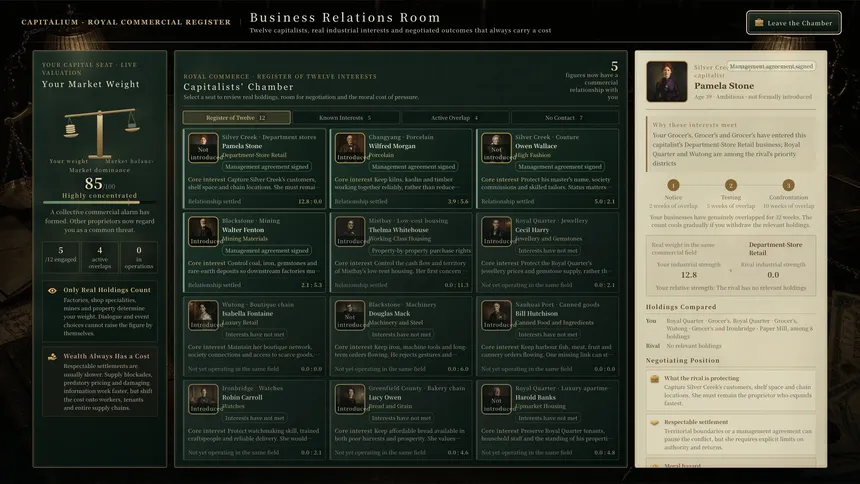Click the 4 active overlaps stat box
860x484 pixels.
coord(100,257)
